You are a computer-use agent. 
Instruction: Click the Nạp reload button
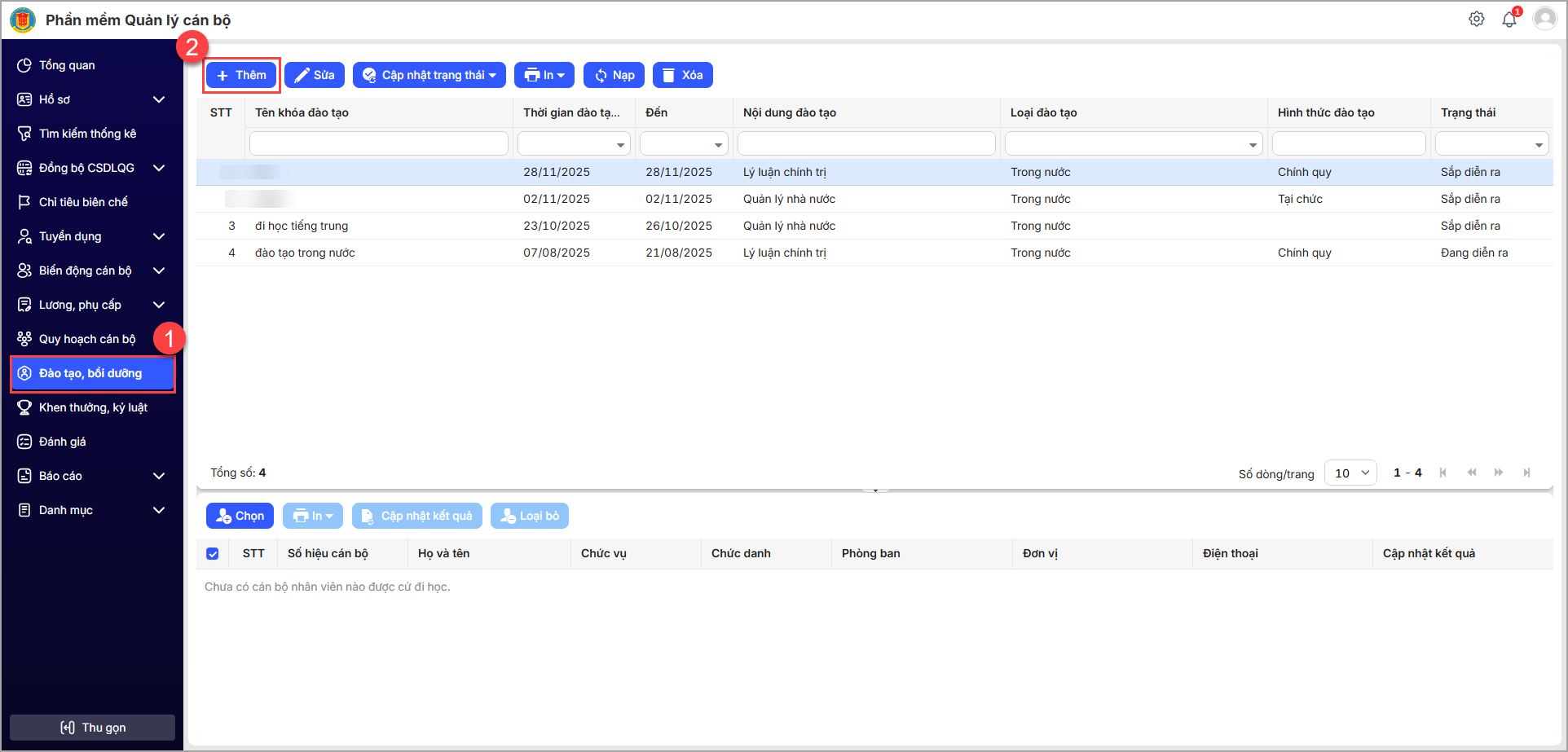[614, 75]
